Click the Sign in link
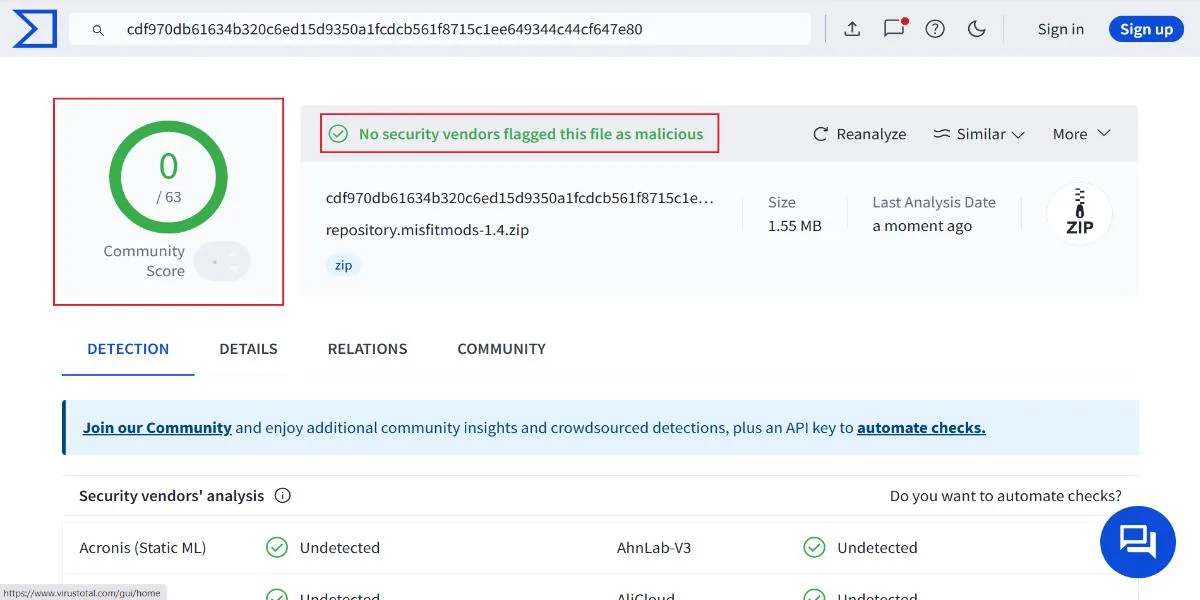The width and height of the screenshot is (1200, 600). tap(1061, 29)
